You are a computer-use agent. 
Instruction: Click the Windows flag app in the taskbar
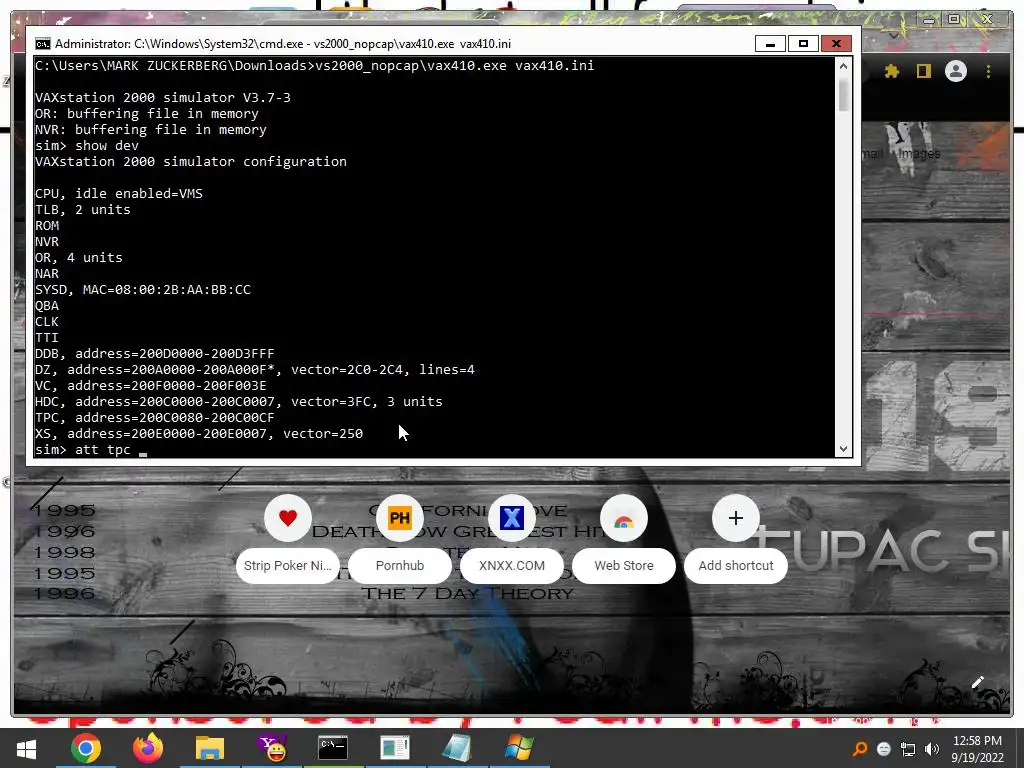tap(519, 748)
